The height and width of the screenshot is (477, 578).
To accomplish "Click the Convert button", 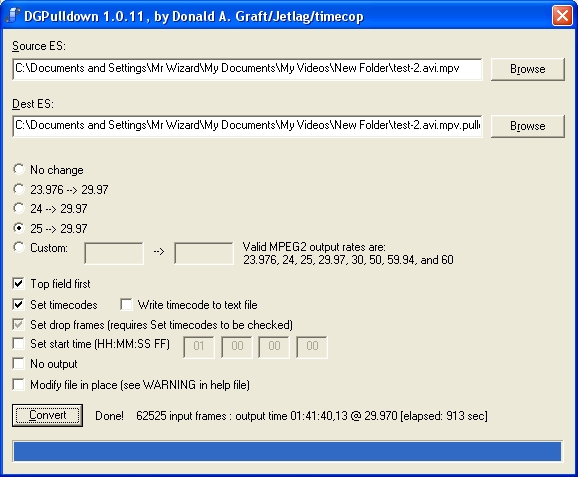I will 47,415.
